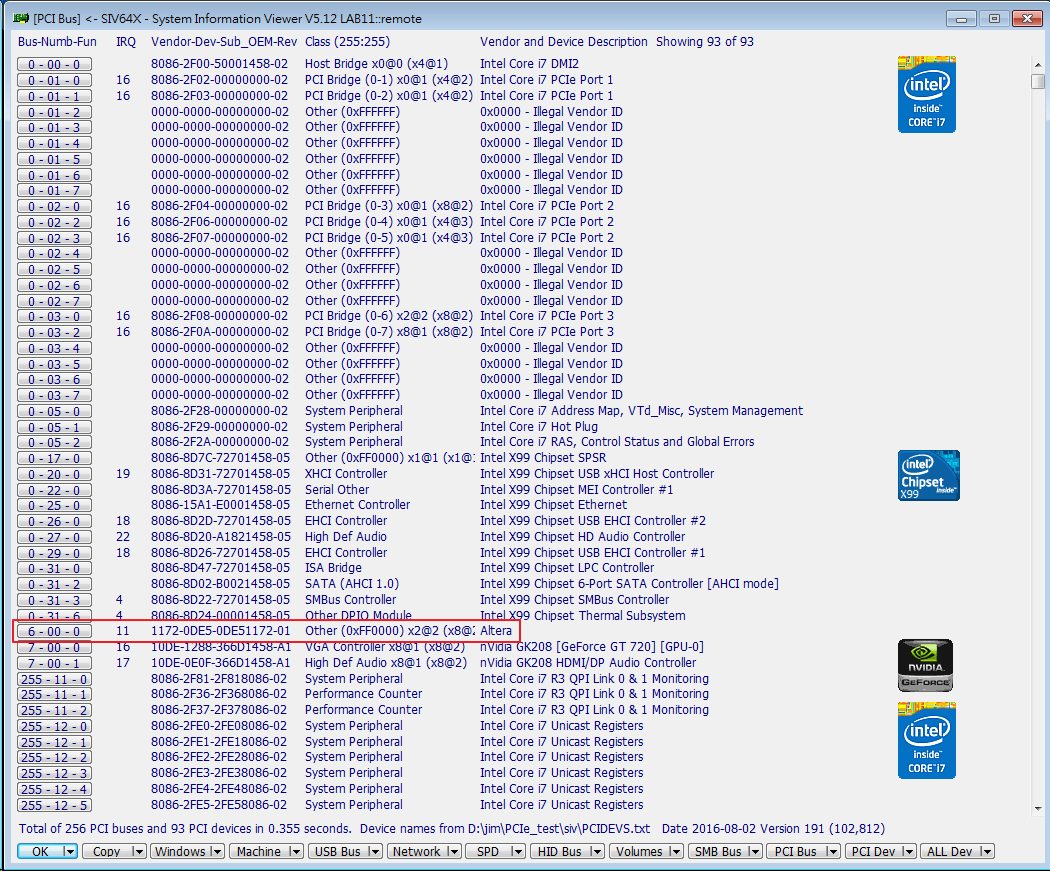Click 'Intel Core i7 DMI2' description
The width and height of the screenshot is (1050, 871).
click(529, 64)
